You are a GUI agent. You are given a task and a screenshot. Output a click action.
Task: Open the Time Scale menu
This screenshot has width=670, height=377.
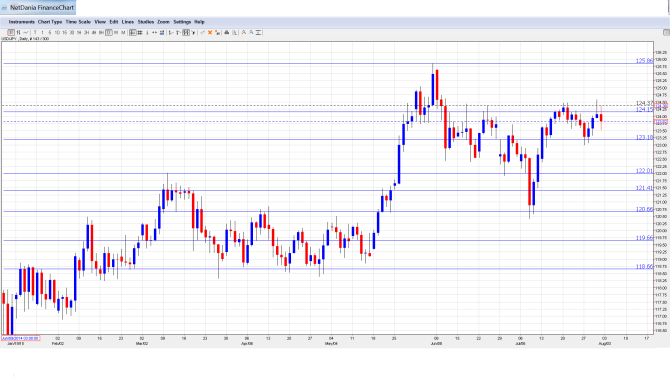(78, 22)
